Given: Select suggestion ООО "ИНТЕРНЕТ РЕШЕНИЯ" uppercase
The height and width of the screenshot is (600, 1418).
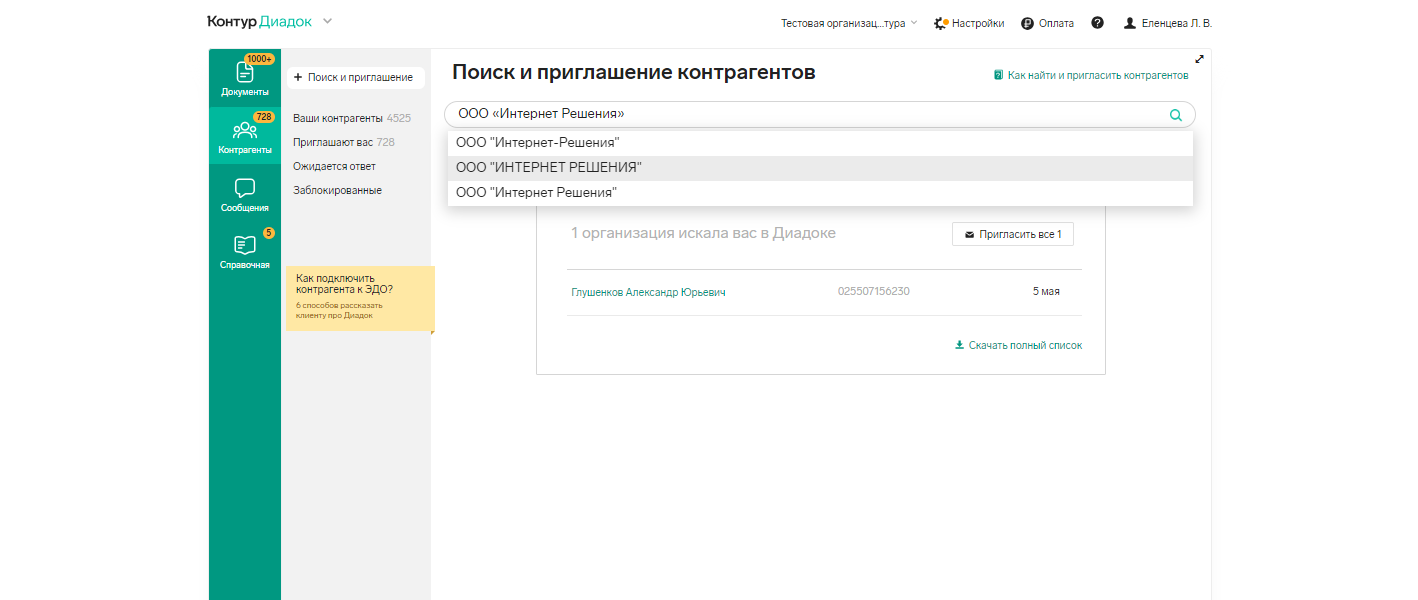Looking at the screenshot, I should pyautogui.click(x=820, y=168).
